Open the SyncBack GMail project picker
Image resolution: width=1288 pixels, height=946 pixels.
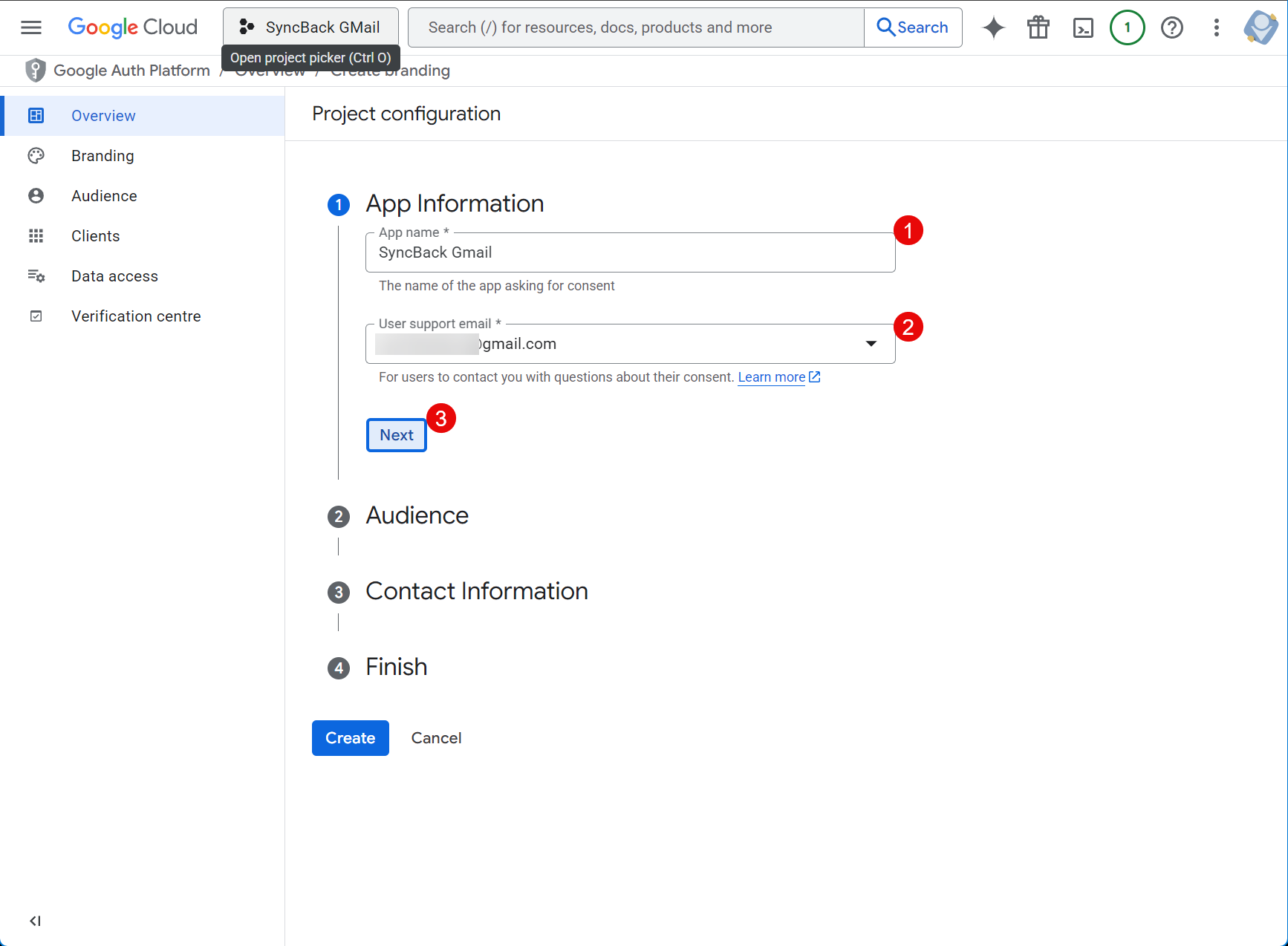[x=310, y=27]
